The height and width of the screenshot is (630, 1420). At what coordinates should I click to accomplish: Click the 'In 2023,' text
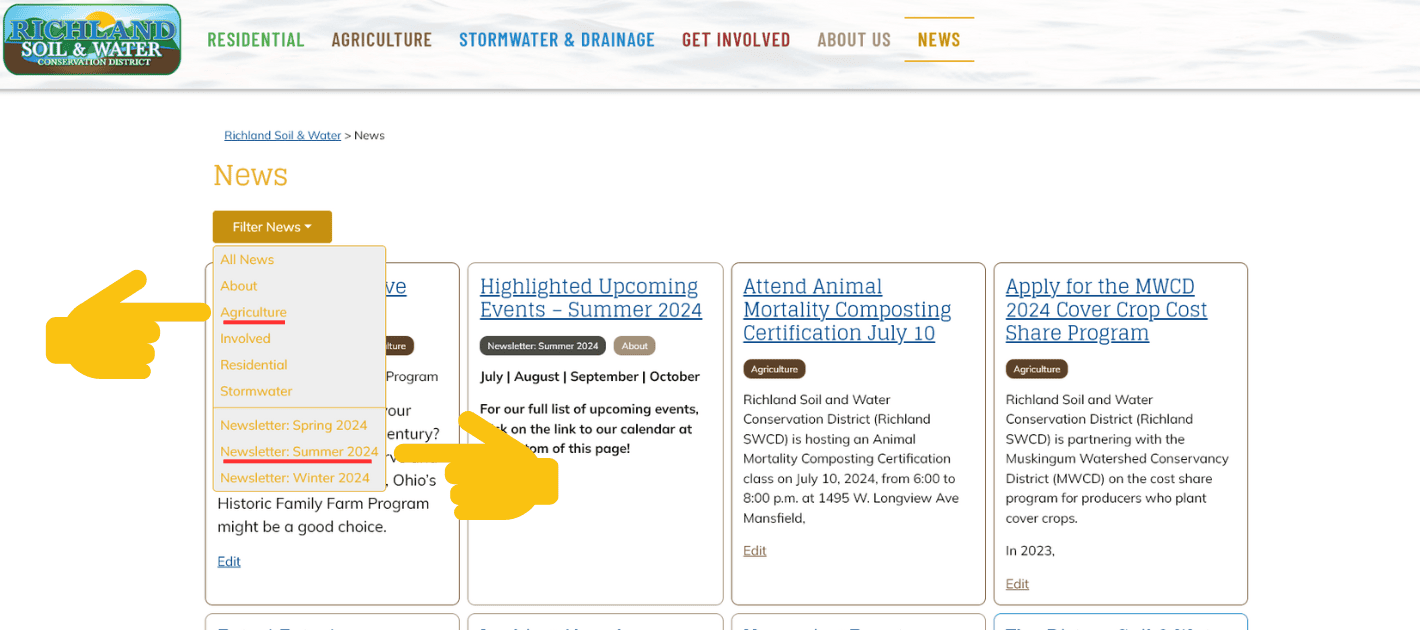pyautogui.click(x=1030, y=550)
